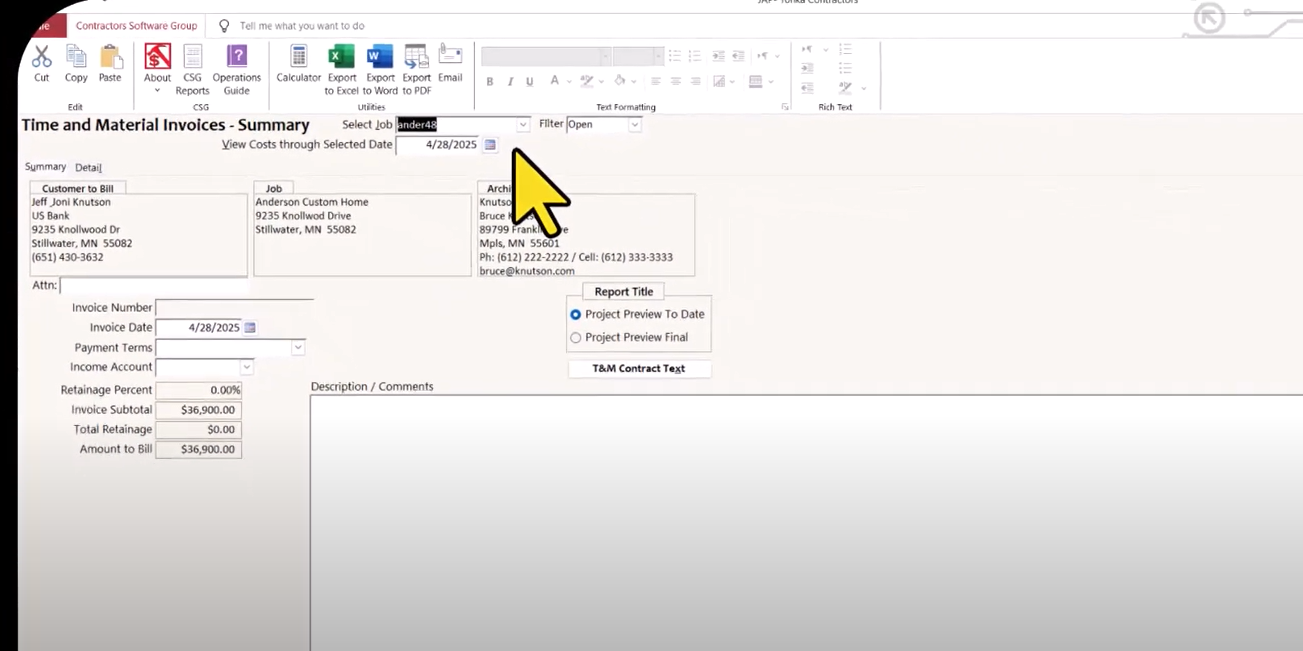1303x651 pixels.
Task: Click Export to Word
Action: (x=379, y=66)
